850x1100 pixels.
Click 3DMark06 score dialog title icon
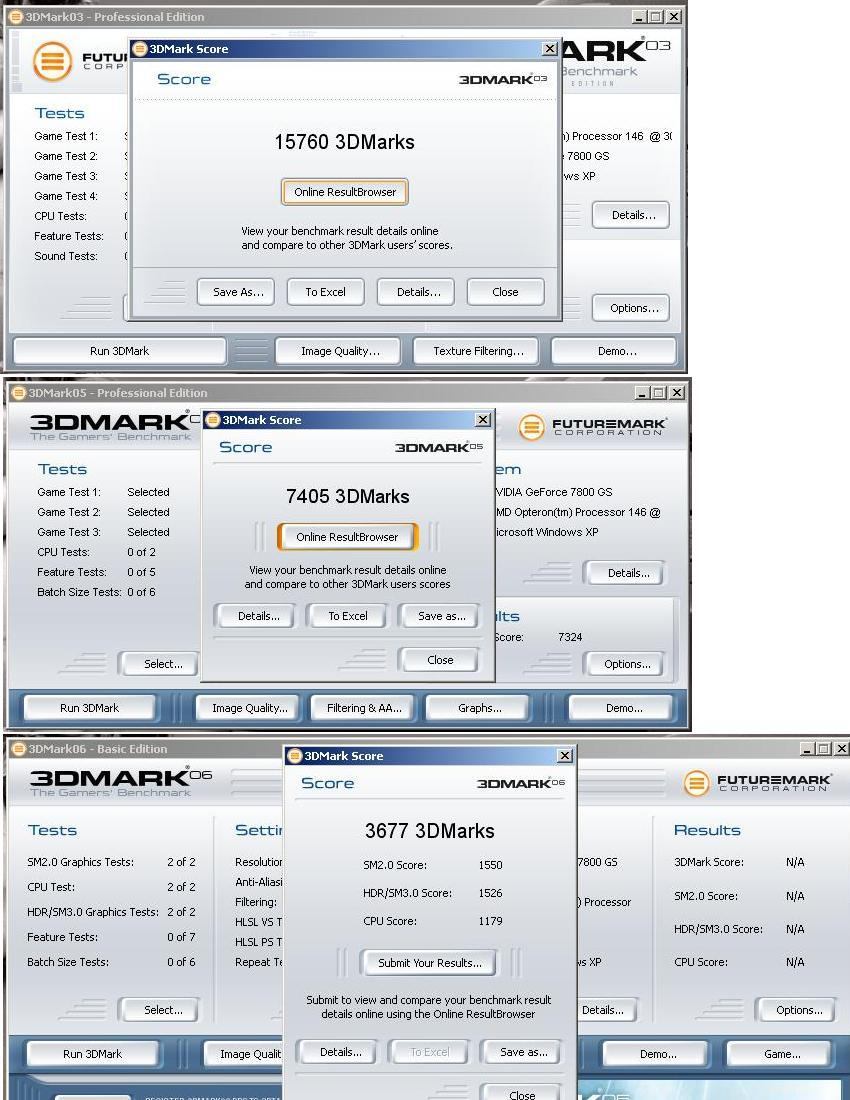tap(295, 756)
